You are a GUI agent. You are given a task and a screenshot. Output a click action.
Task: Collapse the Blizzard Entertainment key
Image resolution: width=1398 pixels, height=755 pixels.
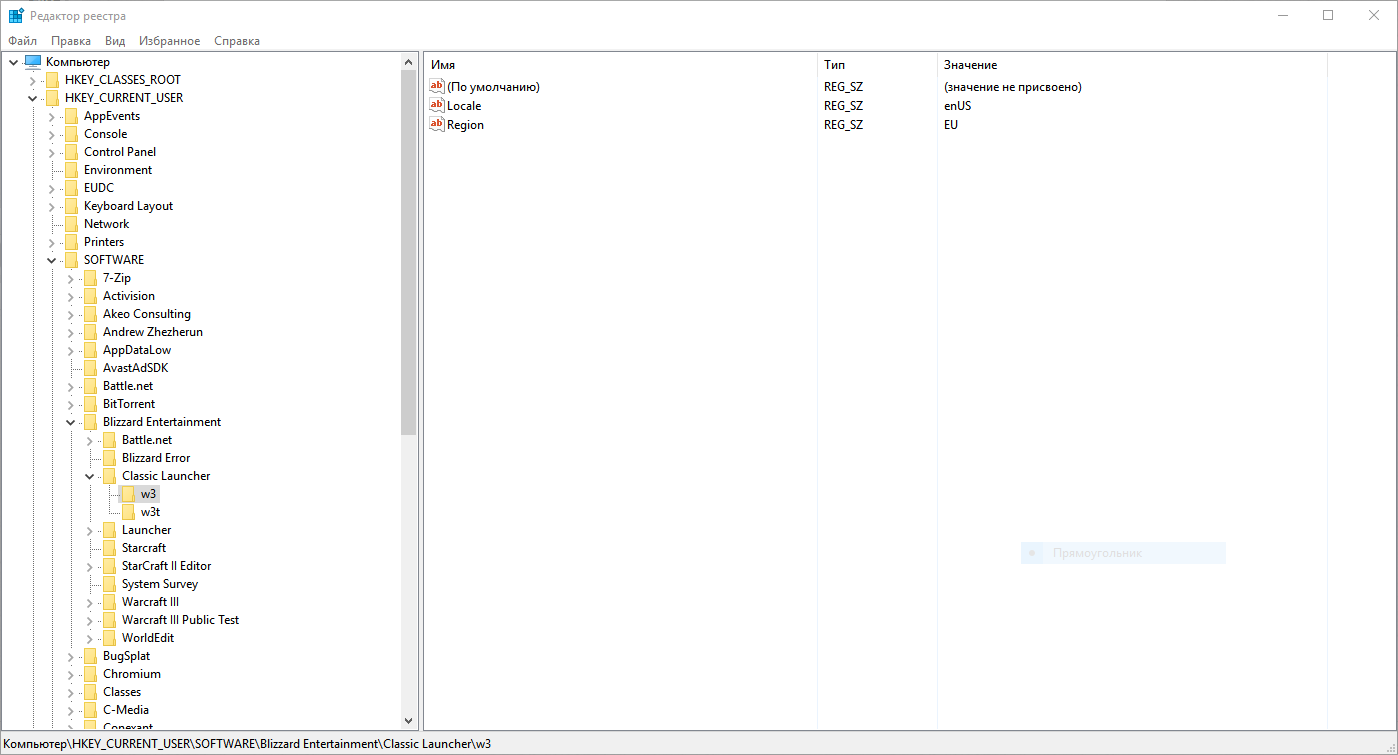pyautogui.click(x=70, y=422)
